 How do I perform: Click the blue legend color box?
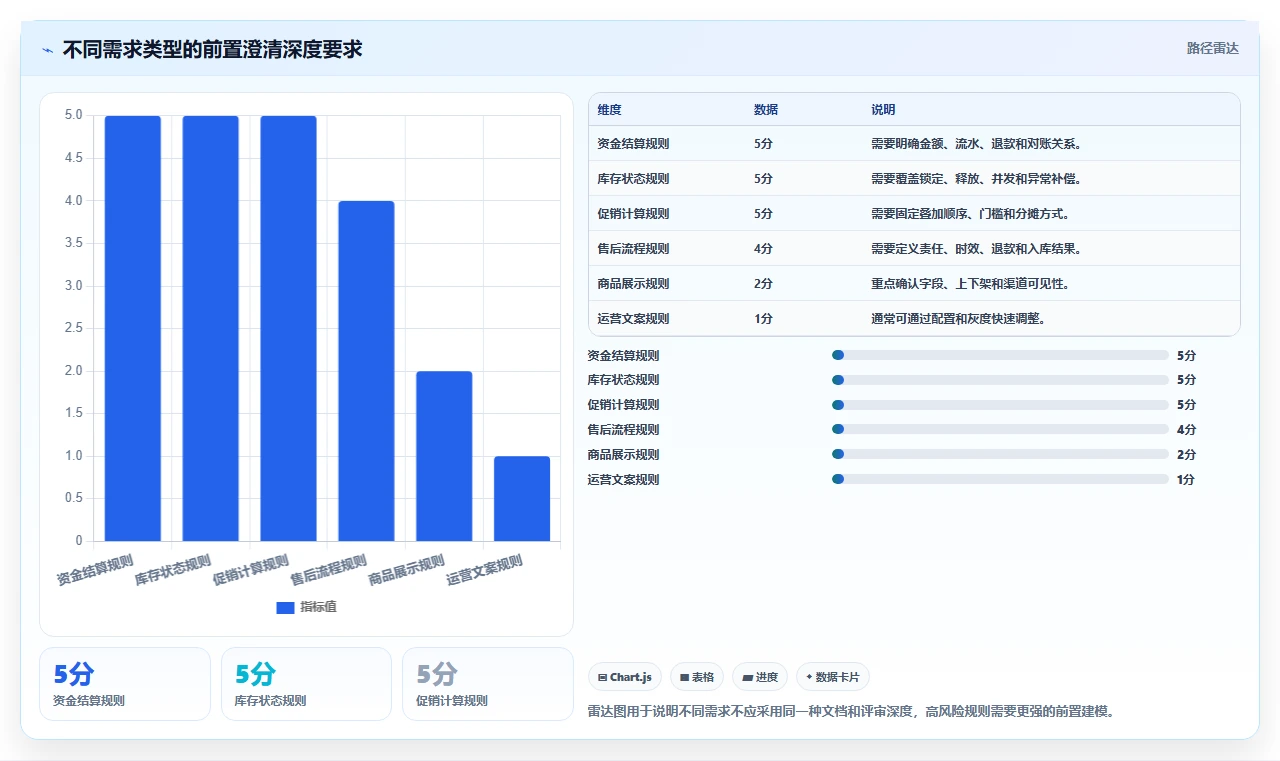coord(285,607)
